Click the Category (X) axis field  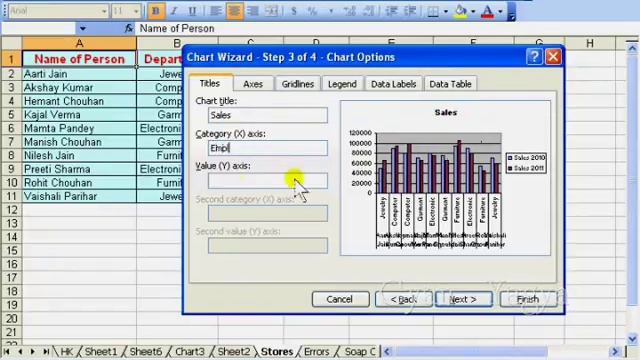click(268, 148)
